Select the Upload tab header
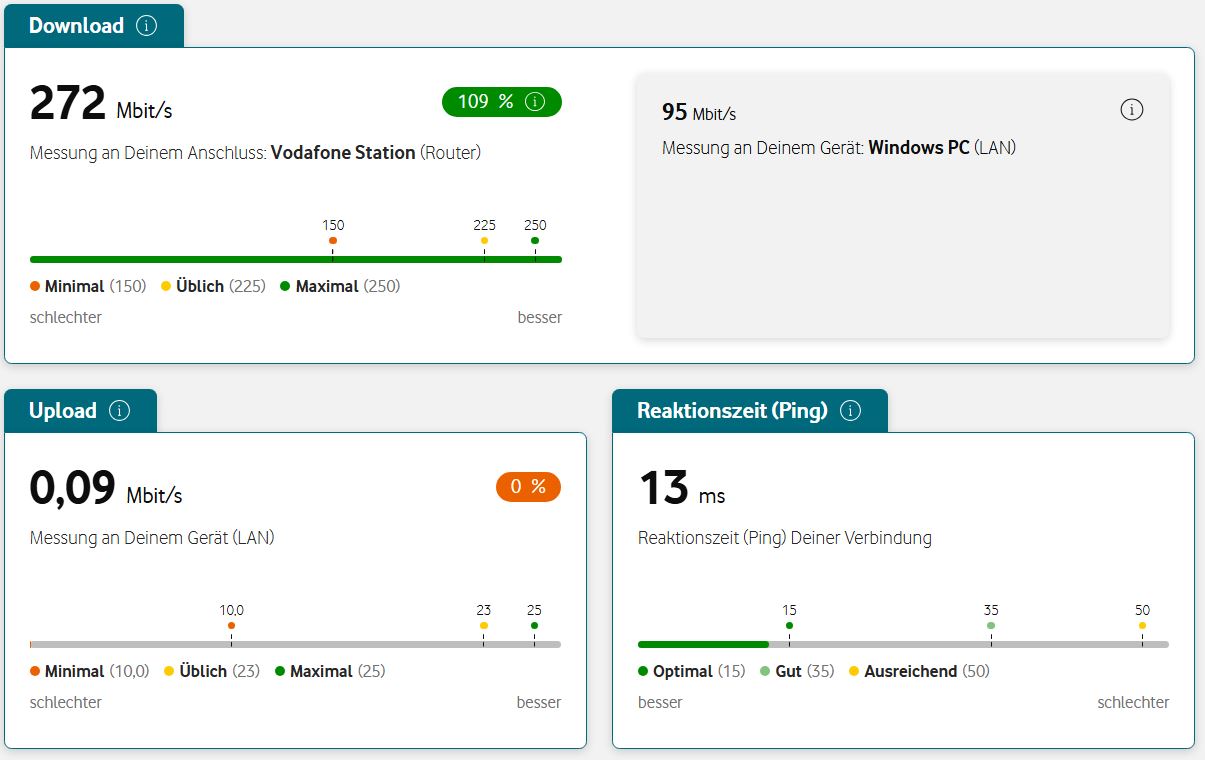This screenshot has width=1205, height=760. point(81,411)
